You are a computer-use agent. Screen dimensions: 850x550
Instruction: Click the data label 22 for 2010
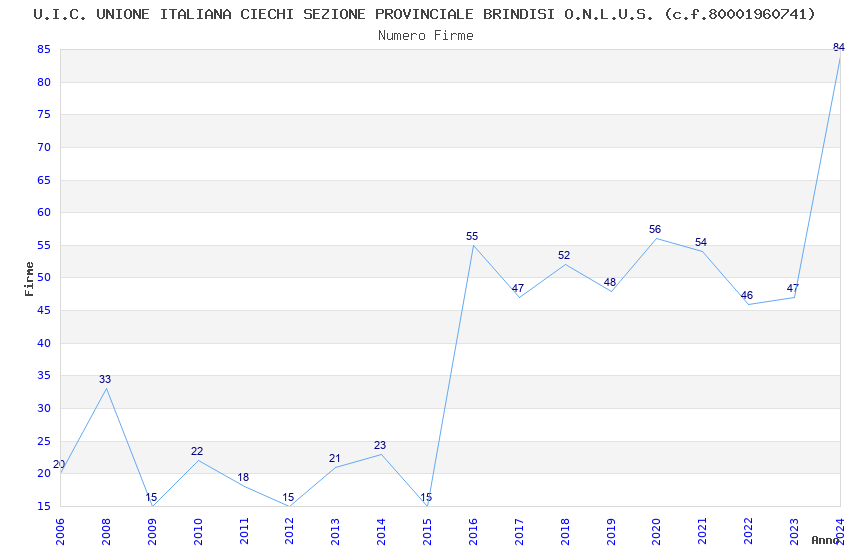point(197,451)
